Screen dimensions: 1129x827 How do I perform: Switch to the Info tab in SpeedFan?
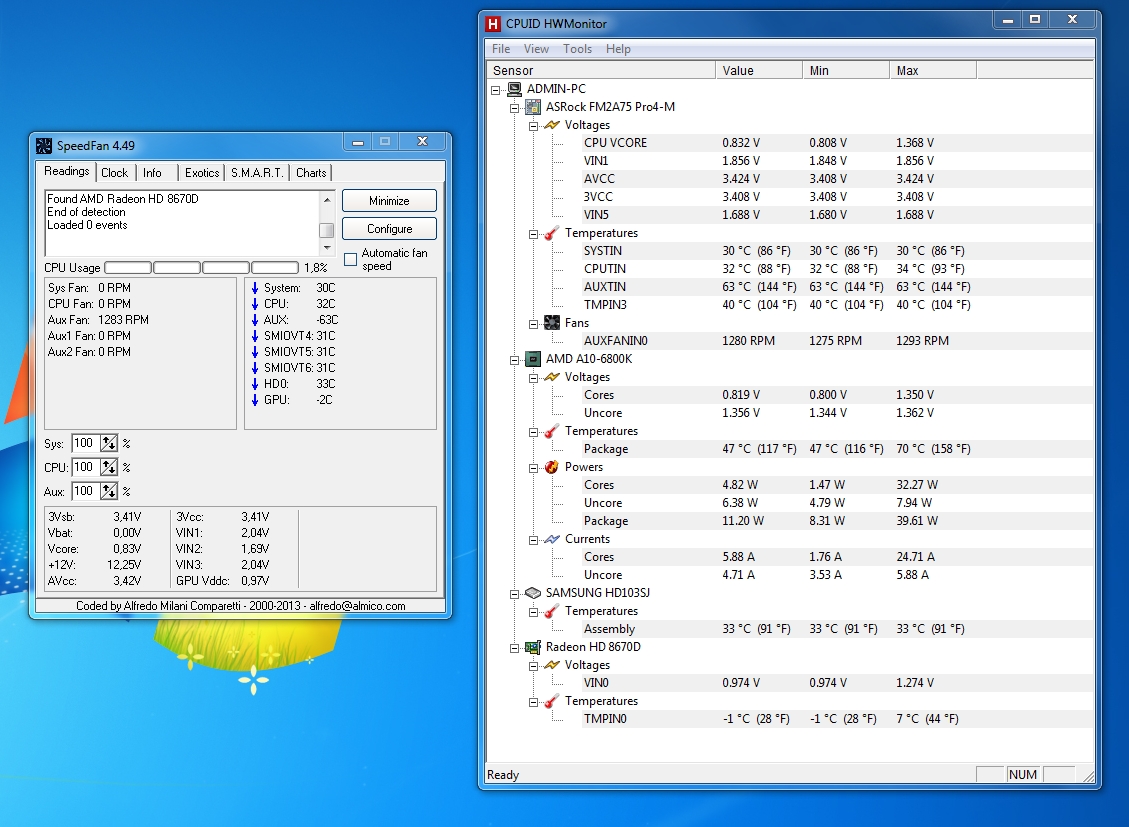click(152, 173)
